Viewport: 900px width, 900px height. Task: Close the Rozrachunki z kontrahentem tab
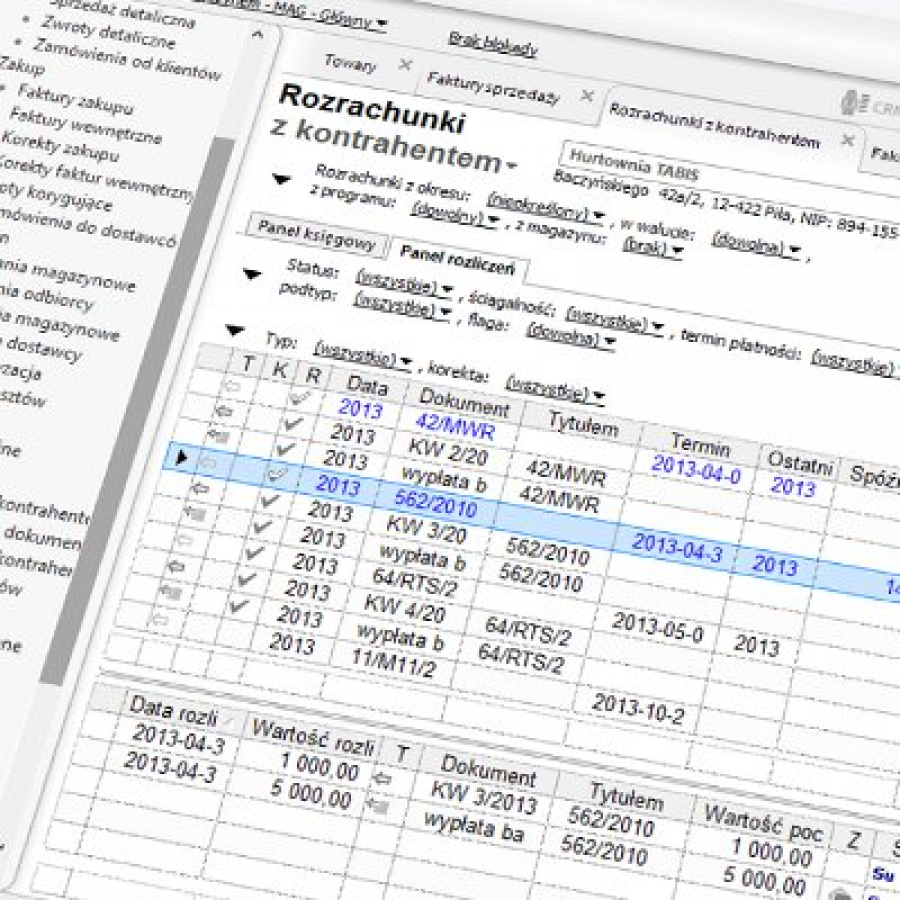coord(848,139)
